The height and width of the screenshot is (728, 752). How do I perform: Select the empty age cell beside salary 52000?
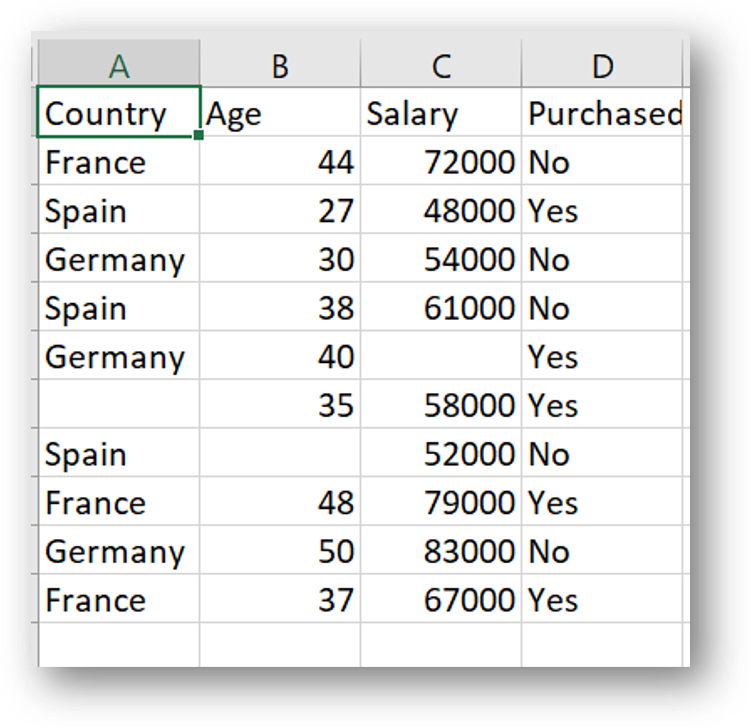coord(280,453)
